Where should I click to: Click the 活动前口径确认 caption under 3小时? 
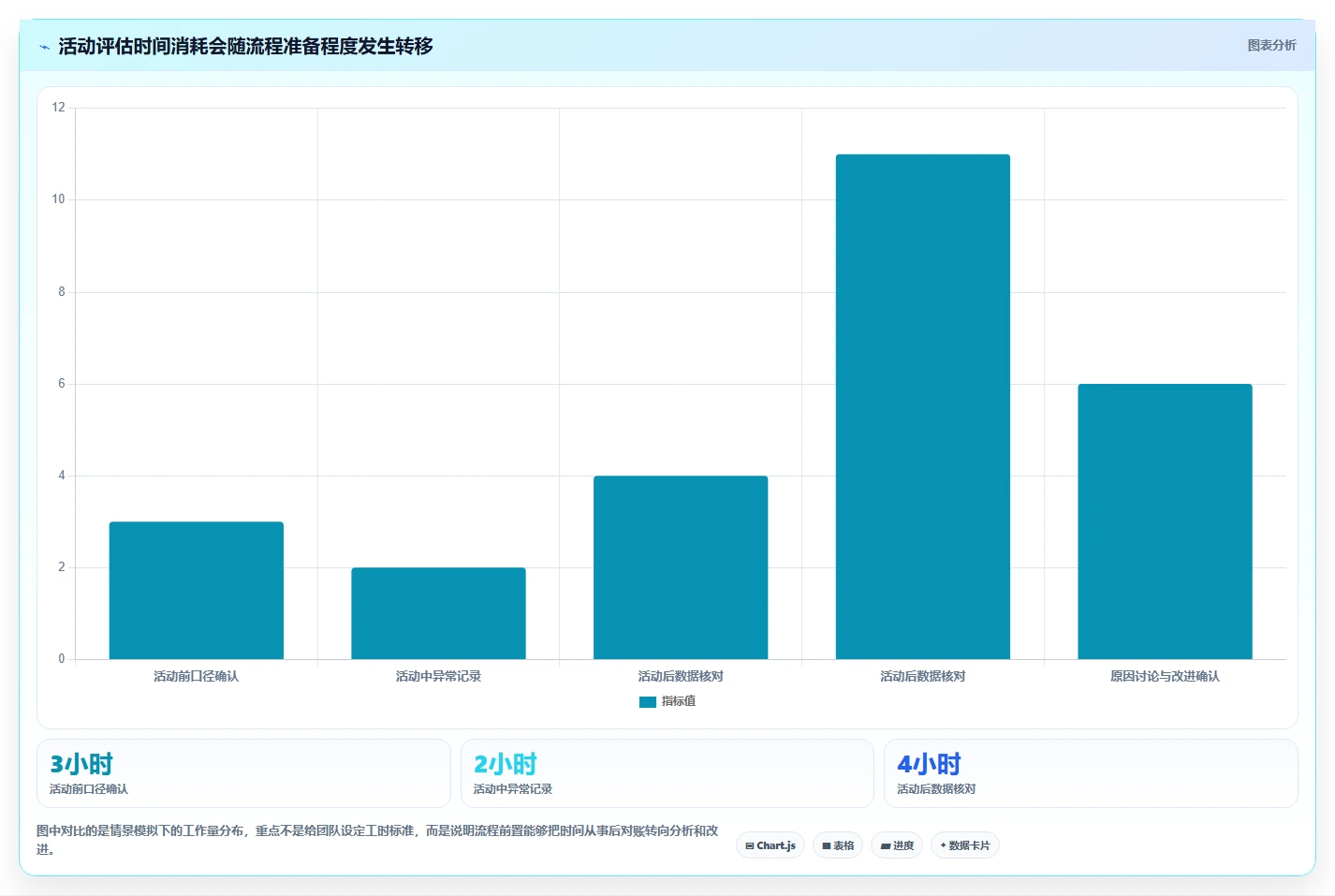click(89, 789)
